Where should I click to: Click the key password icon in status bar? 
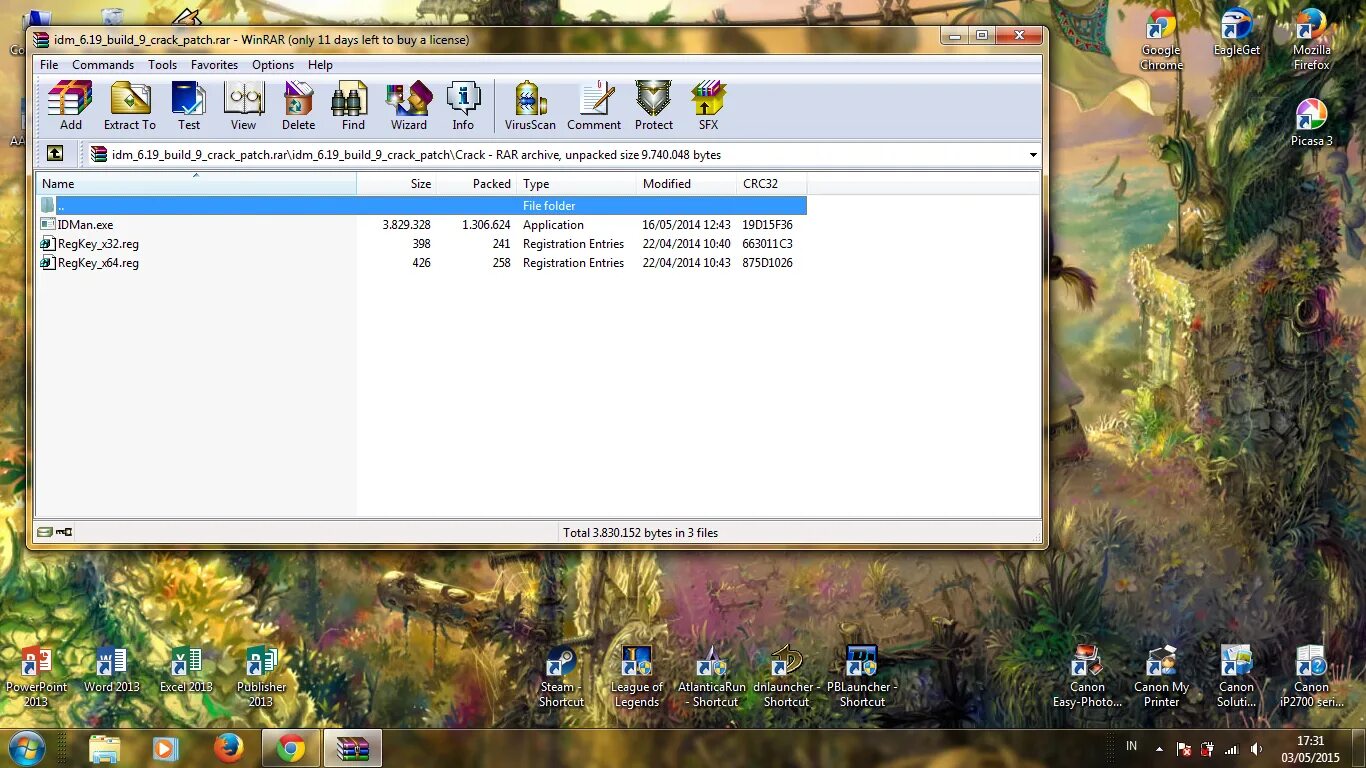click(x=64, y=532)
